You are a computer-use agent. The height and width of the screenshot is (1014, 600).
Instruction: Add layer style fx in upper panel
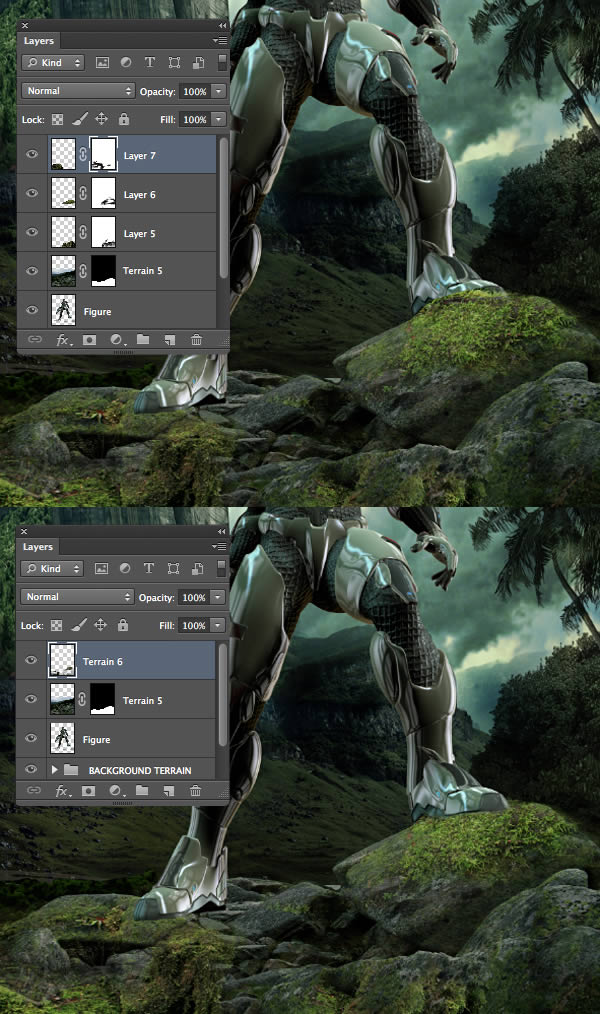pos(63,340)
